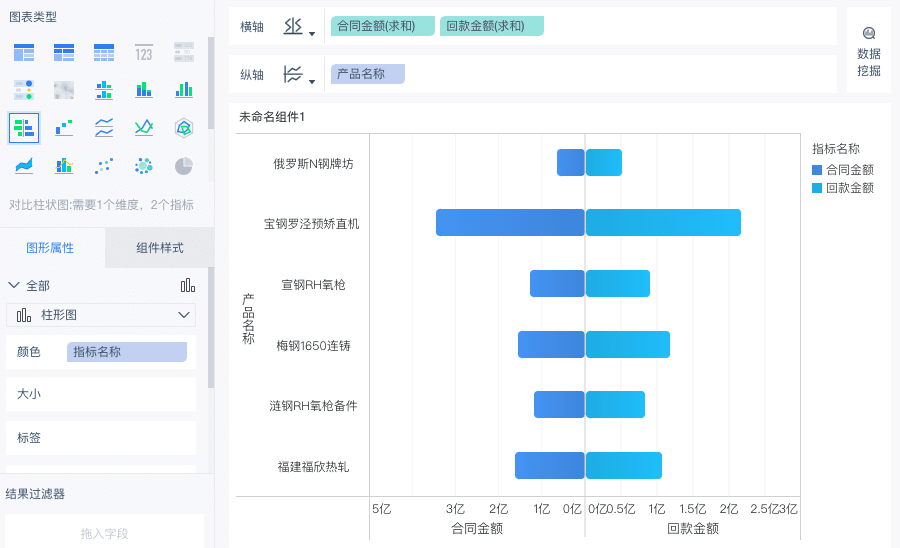Select the detail table chart type icon
Viewport: 900px width, 548px height.
click(104, 53)
